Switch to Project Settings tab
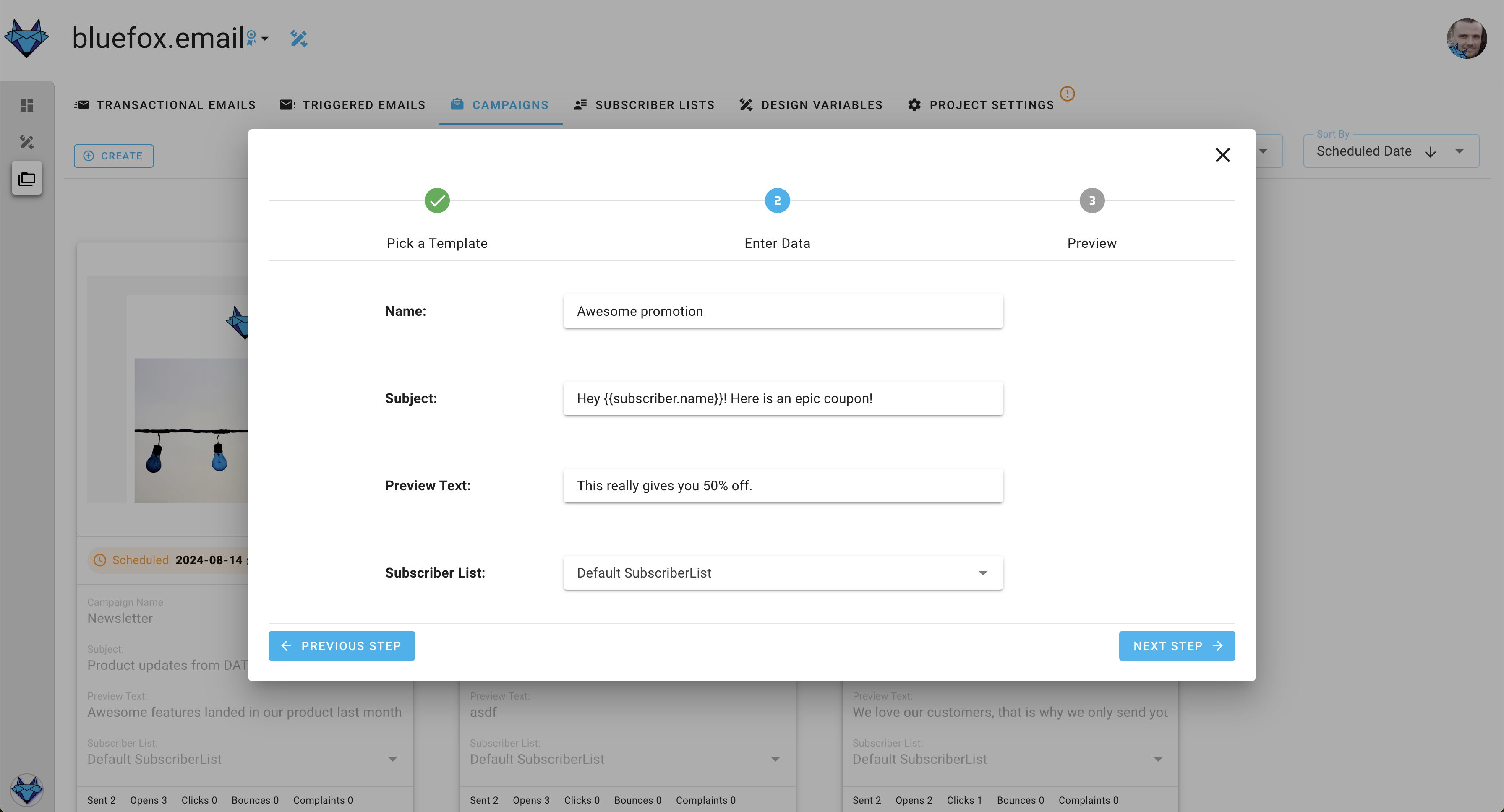The image size is (1504, 812). 981,105
